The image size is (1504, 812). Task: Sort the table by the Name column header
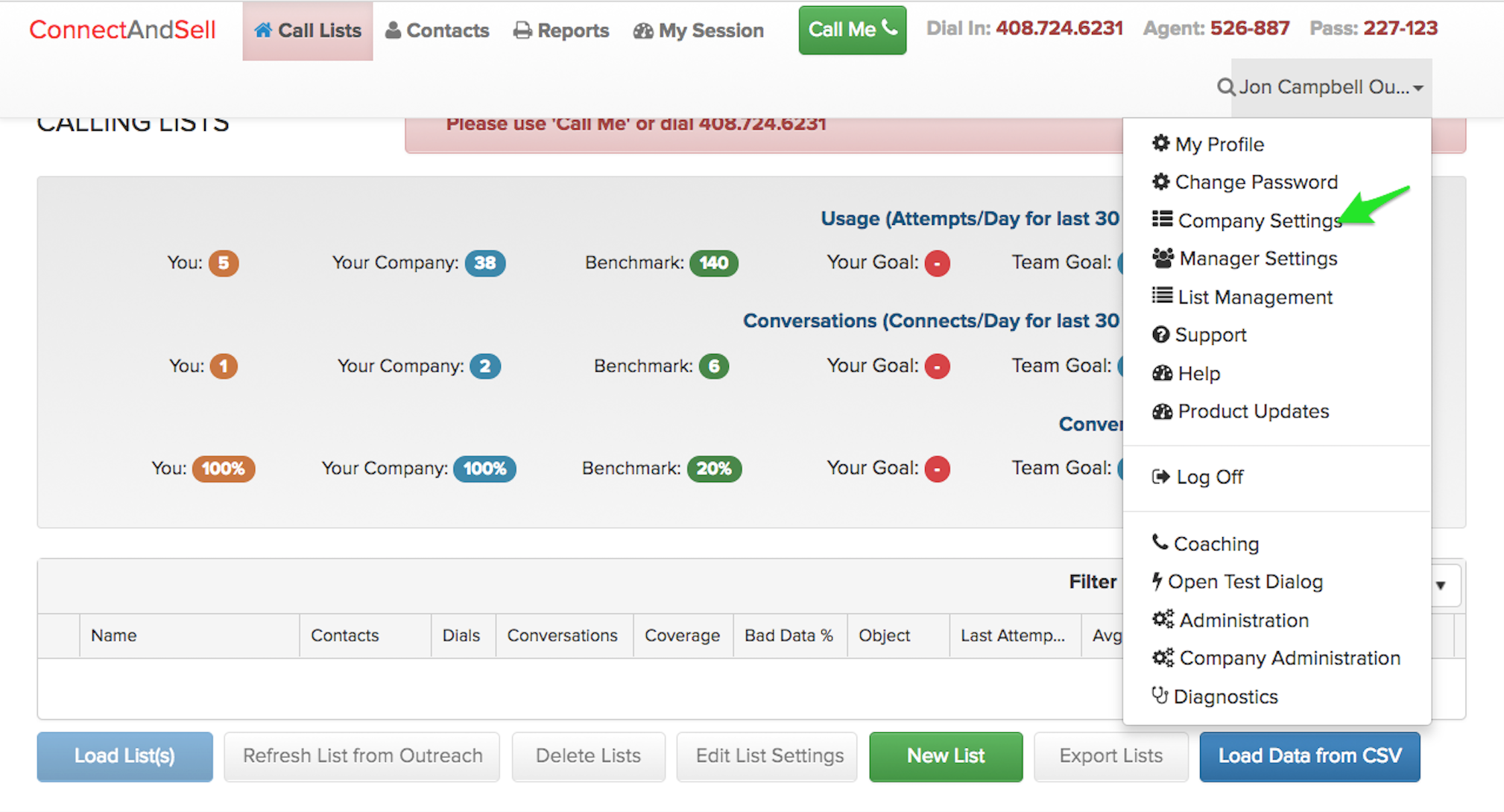114,635
